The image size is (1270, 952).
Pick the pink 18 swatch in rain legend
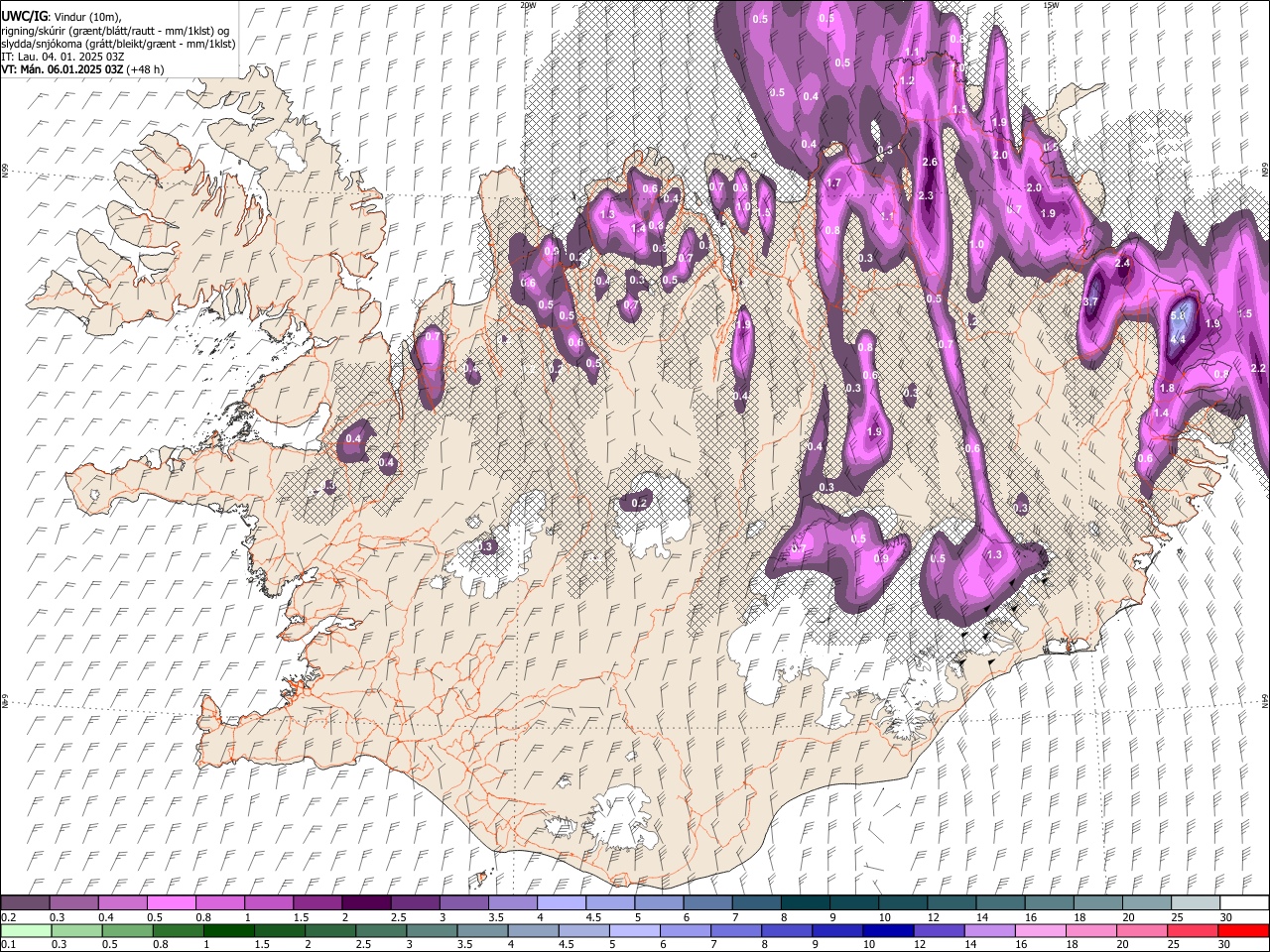click(x=1092, y=930)
